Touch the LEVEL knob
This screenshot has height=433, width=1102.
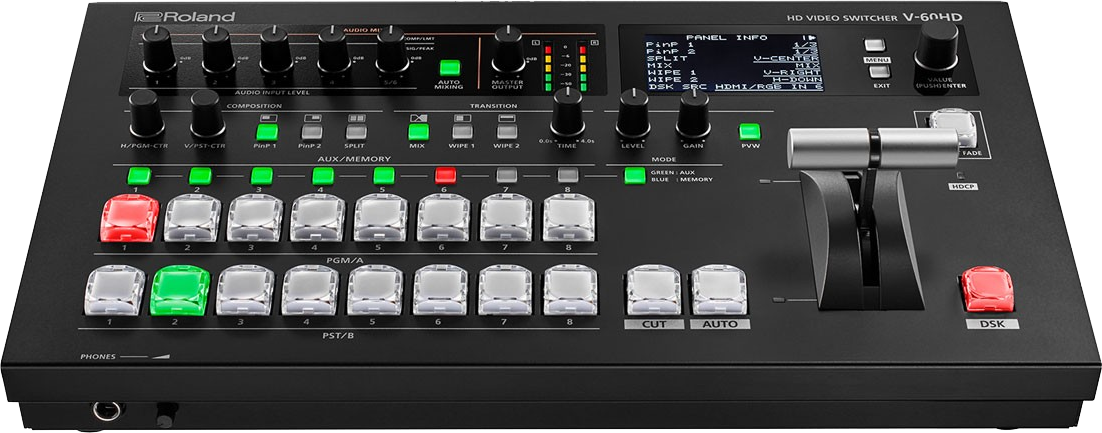[x=633, y=112]
